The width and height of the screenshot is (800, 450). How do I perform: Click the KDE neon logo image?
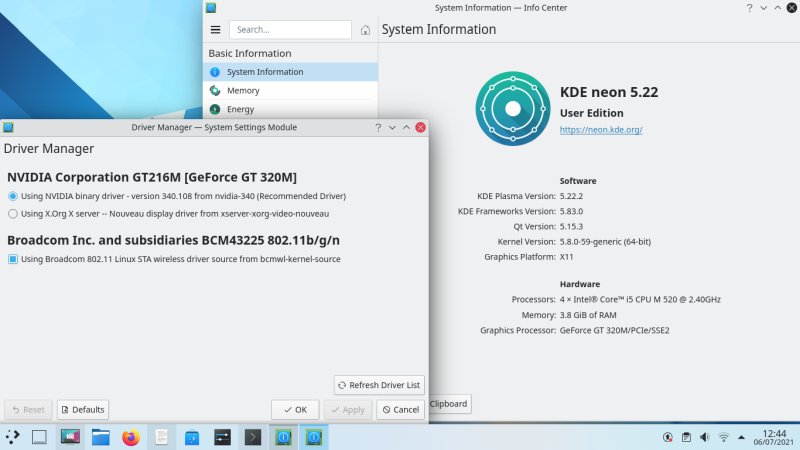tap(513, 109)
